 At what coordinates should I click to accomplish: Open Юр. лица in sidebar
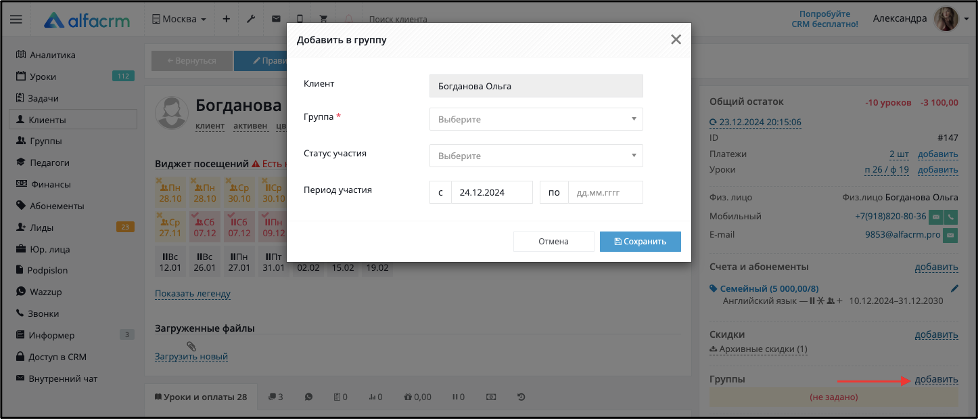click(44, 250)
